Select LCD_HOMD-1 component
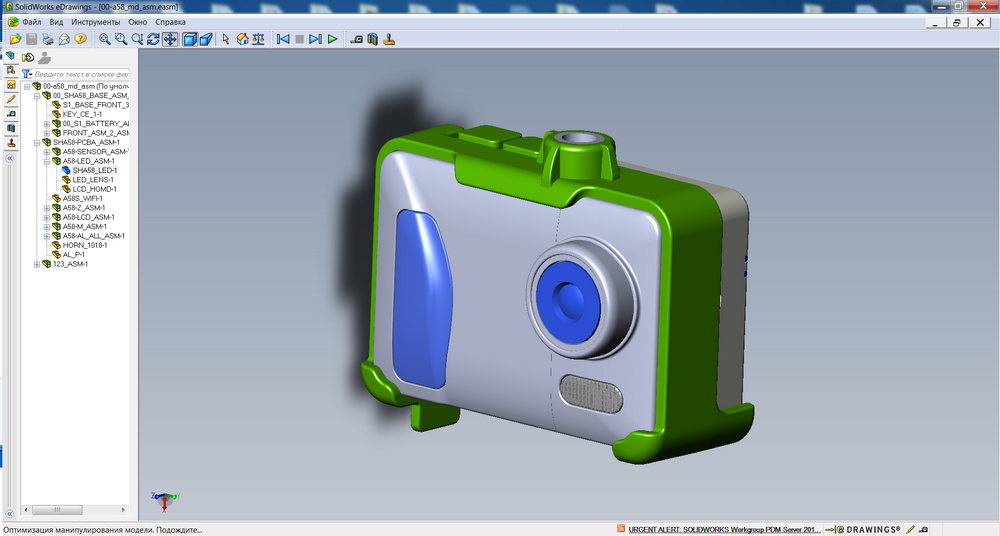This screenshot has width=1000, height=536. point(94,189)
